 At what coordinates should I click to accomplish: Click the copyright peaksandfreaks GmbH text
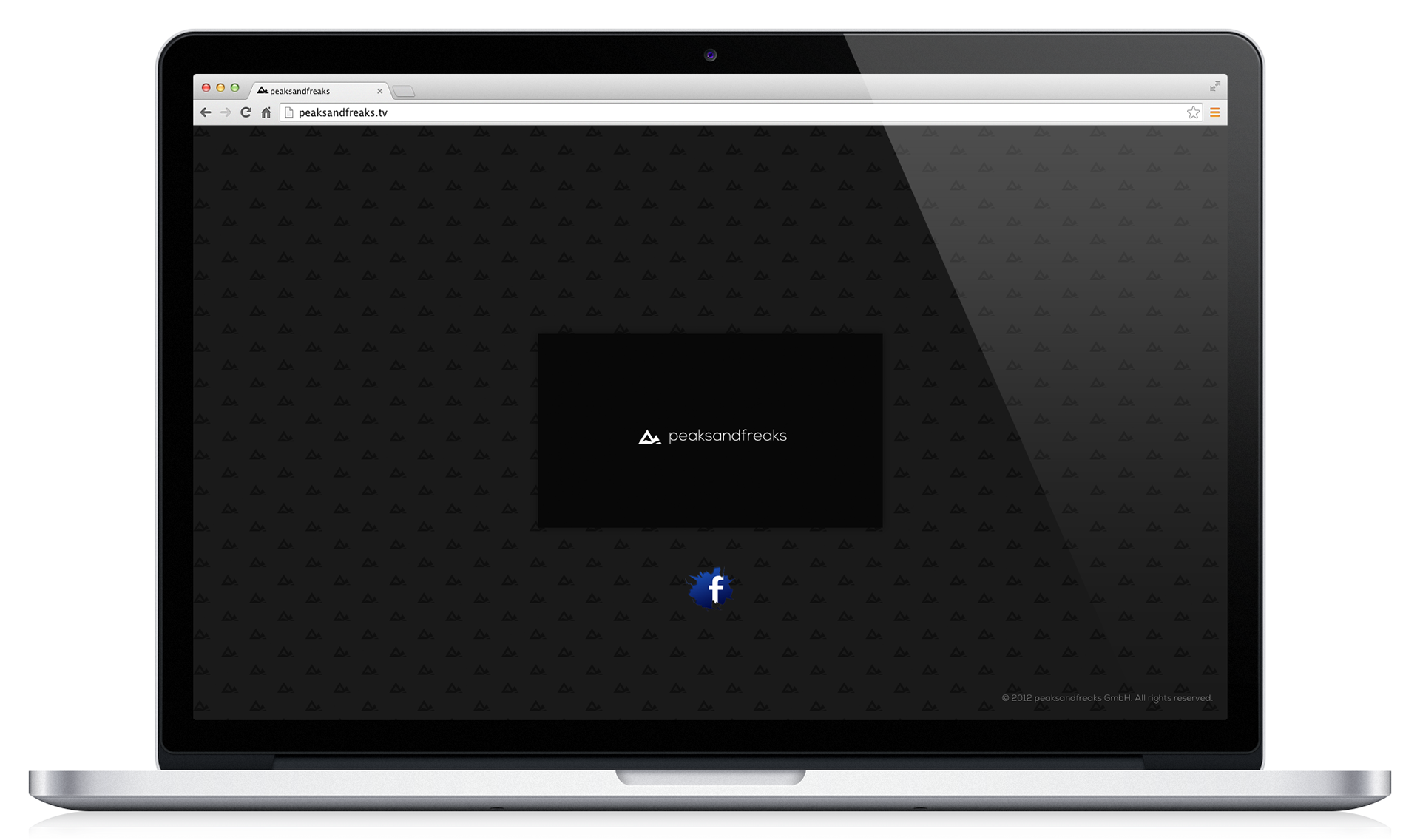click(1106, 698)
